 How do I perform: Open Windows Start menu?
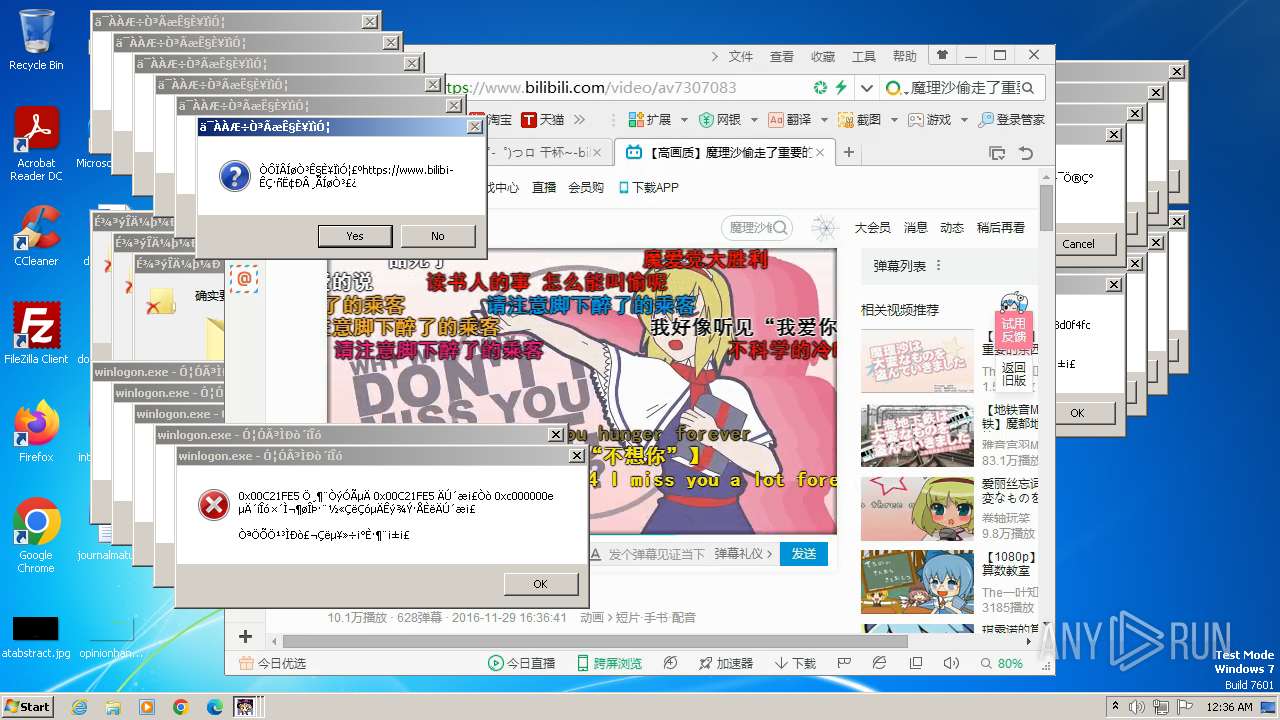27,706
